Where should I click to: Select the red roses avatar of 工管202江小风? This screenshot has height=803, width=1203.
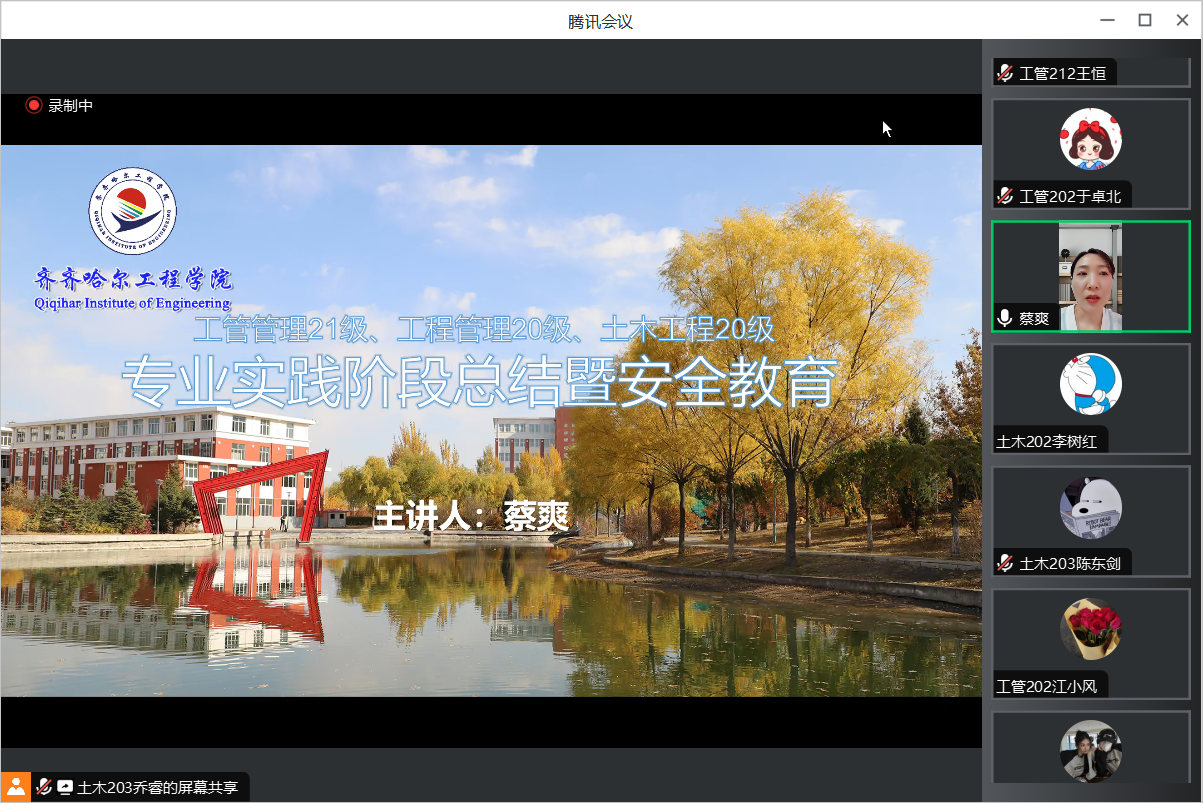1090,629
